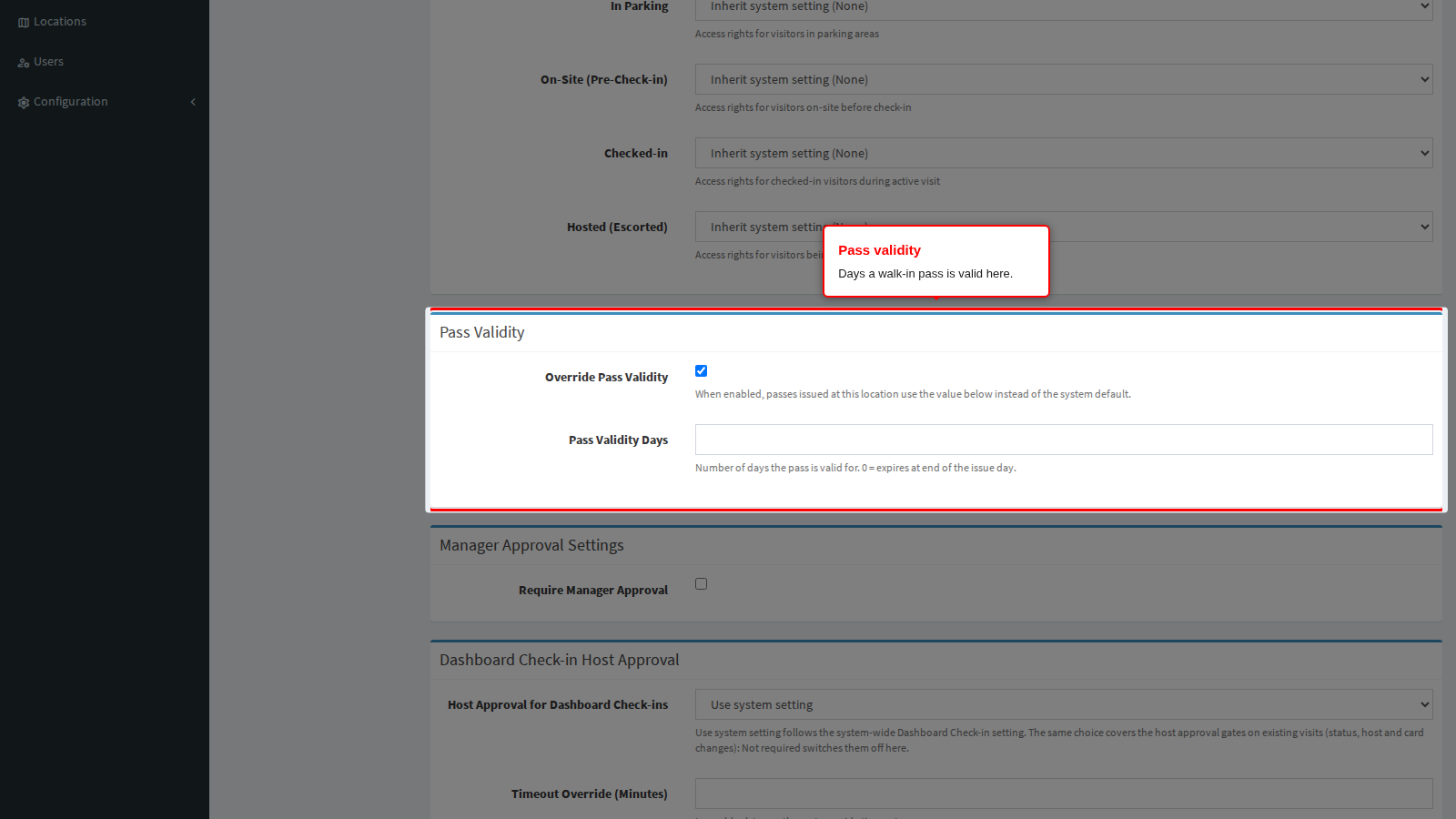
Task: Focus the Timeout Override (Minutes) field
Action: click(x=1064, y=794)
